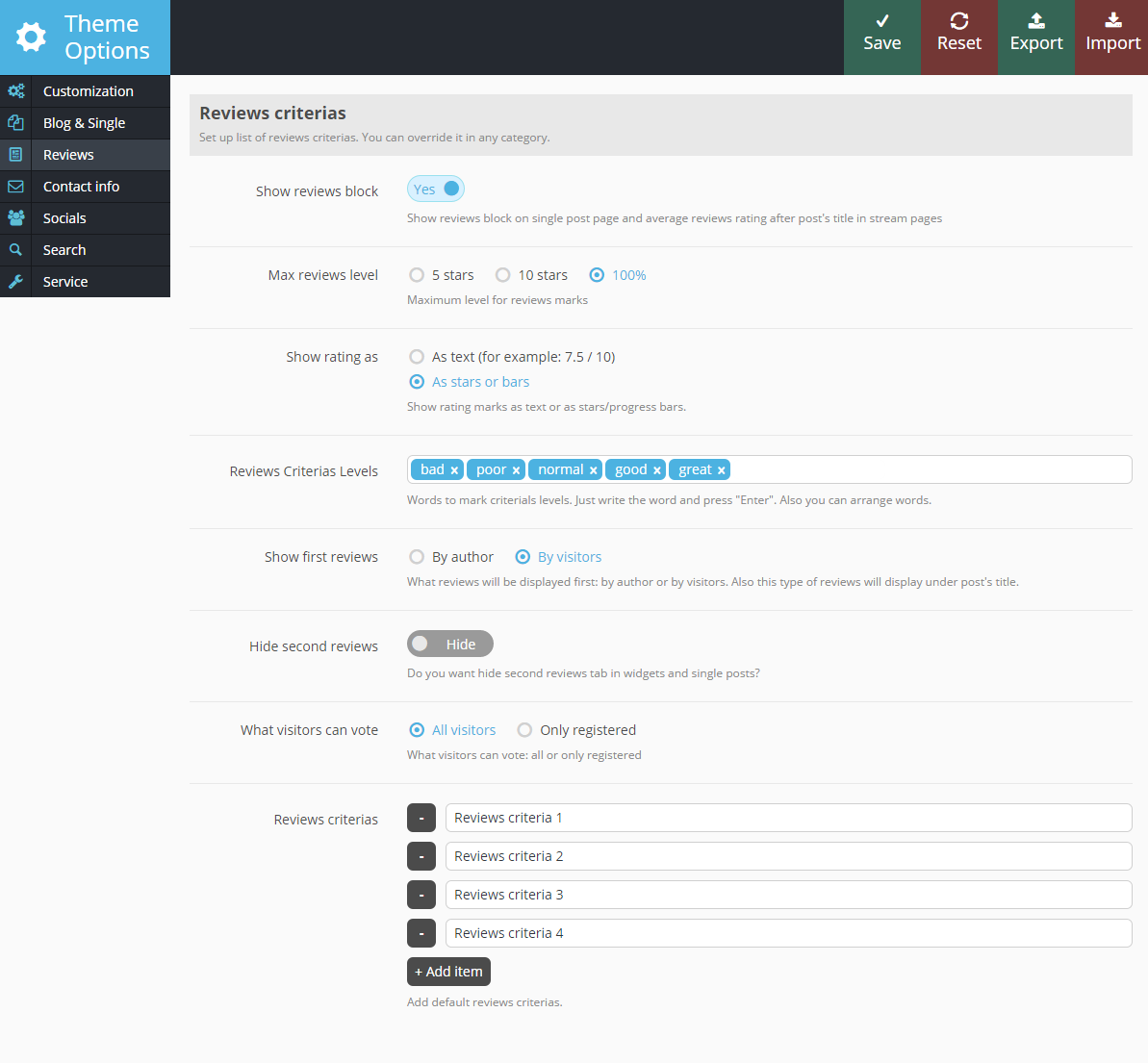The image size is (1148, 1063).
Task: Toggle the Hide second reviews switch
Action: 449,644
